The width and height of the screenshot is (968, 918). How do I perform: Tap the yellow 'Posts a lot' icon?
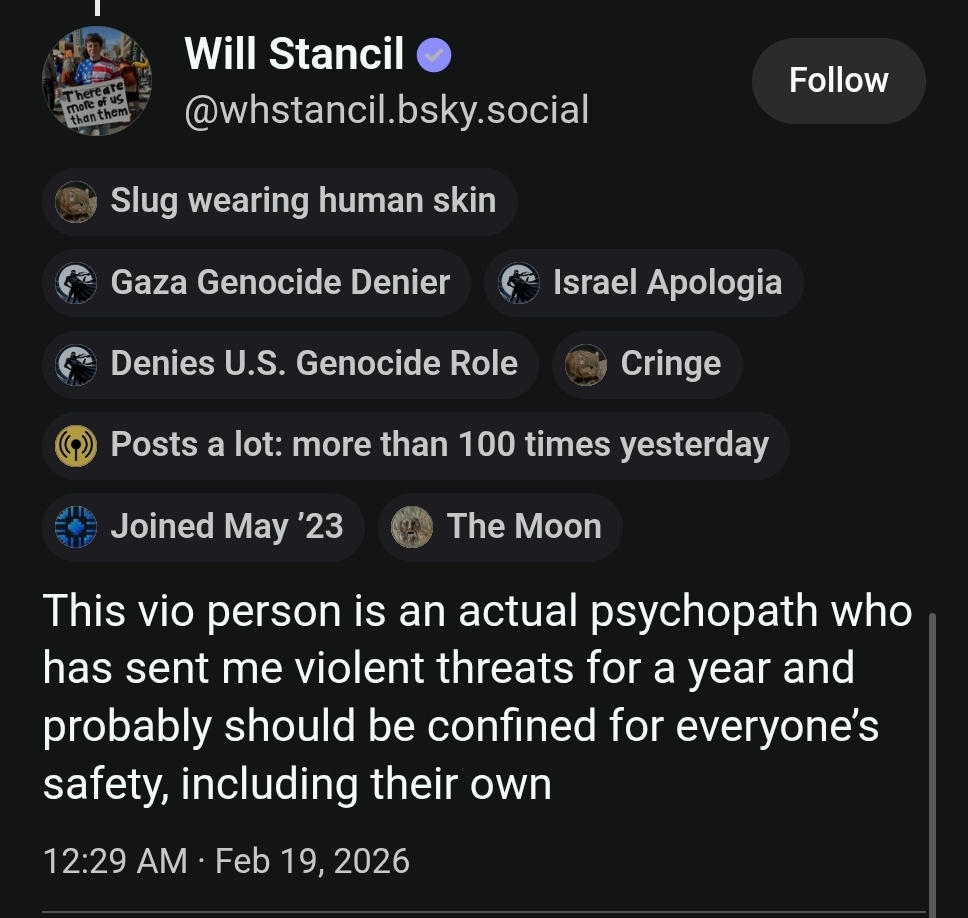[77, 445]
